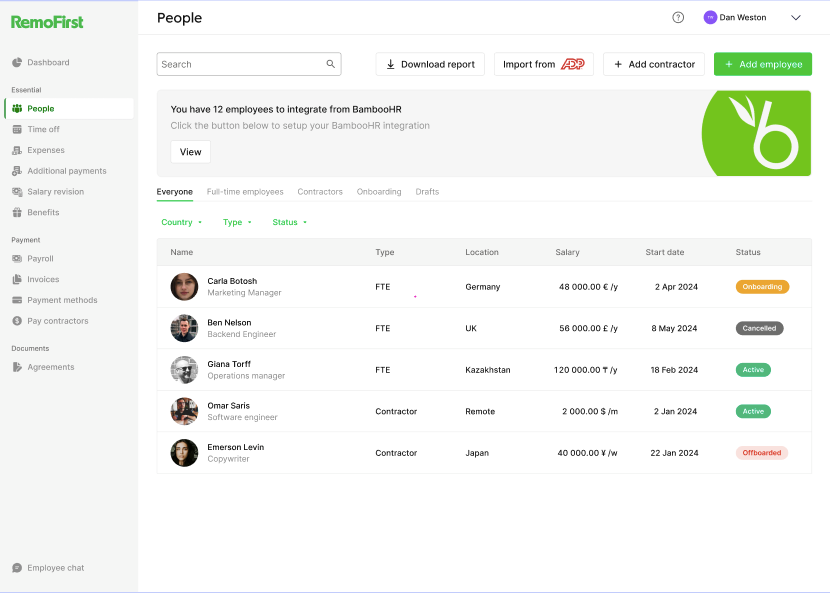This screenshot has height=593, width=830.
Task: Switch to Full-time employees tab
Action: (245, 192)
